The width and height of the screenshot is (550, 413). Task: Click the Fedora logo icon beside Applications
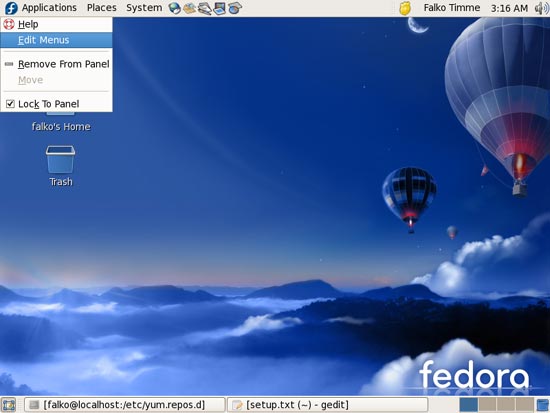11,8
